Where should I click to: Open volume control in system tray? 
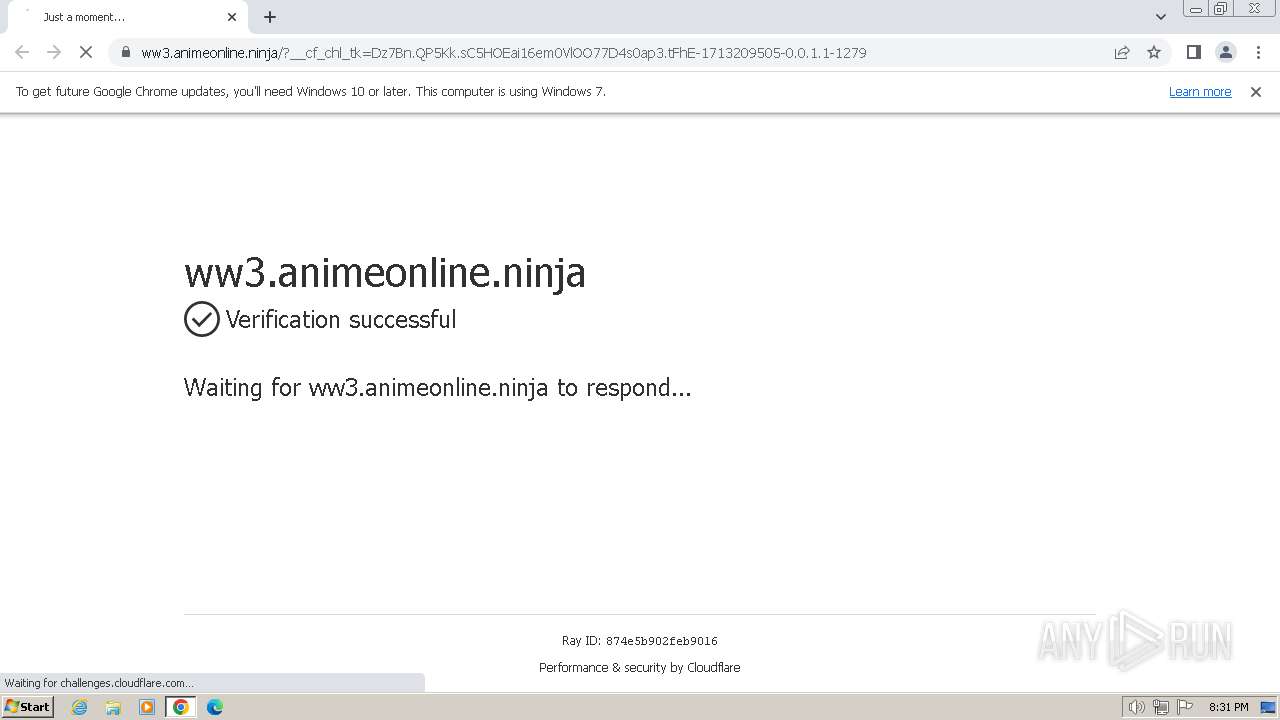click(x=1136, y=707)
